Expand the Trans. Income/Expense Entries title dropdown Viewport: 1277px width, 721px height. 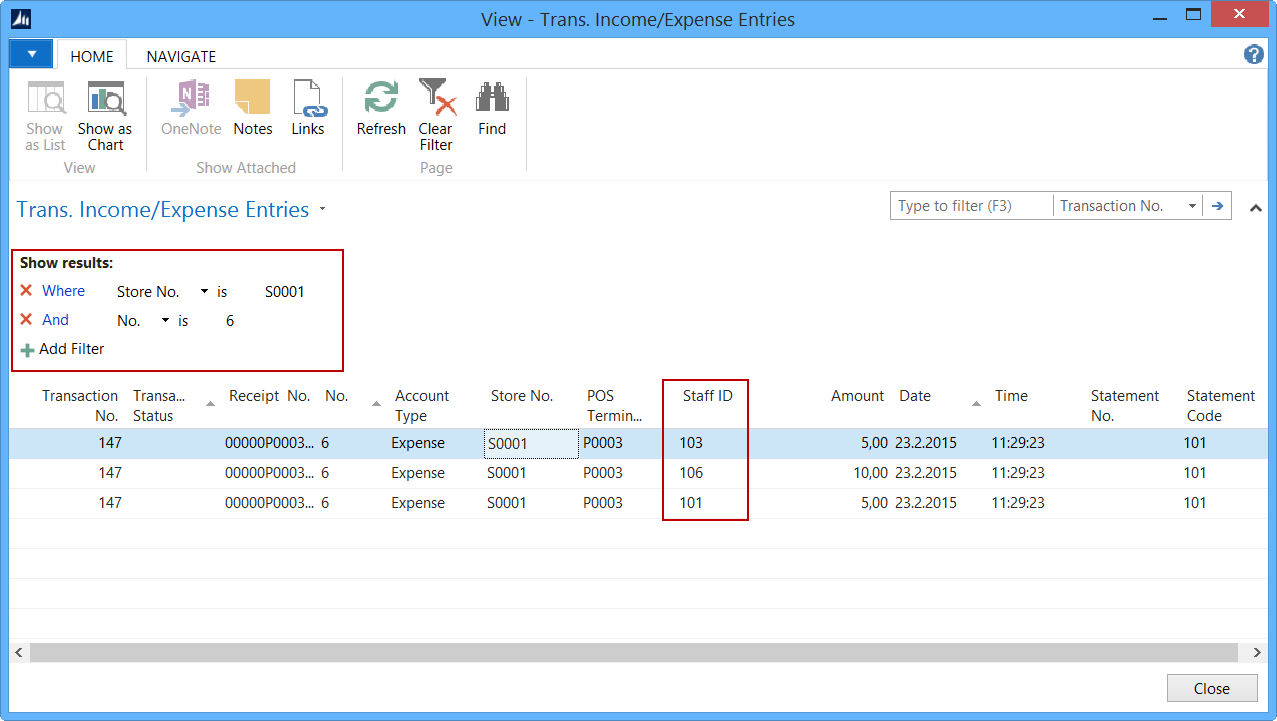[322, 210]
